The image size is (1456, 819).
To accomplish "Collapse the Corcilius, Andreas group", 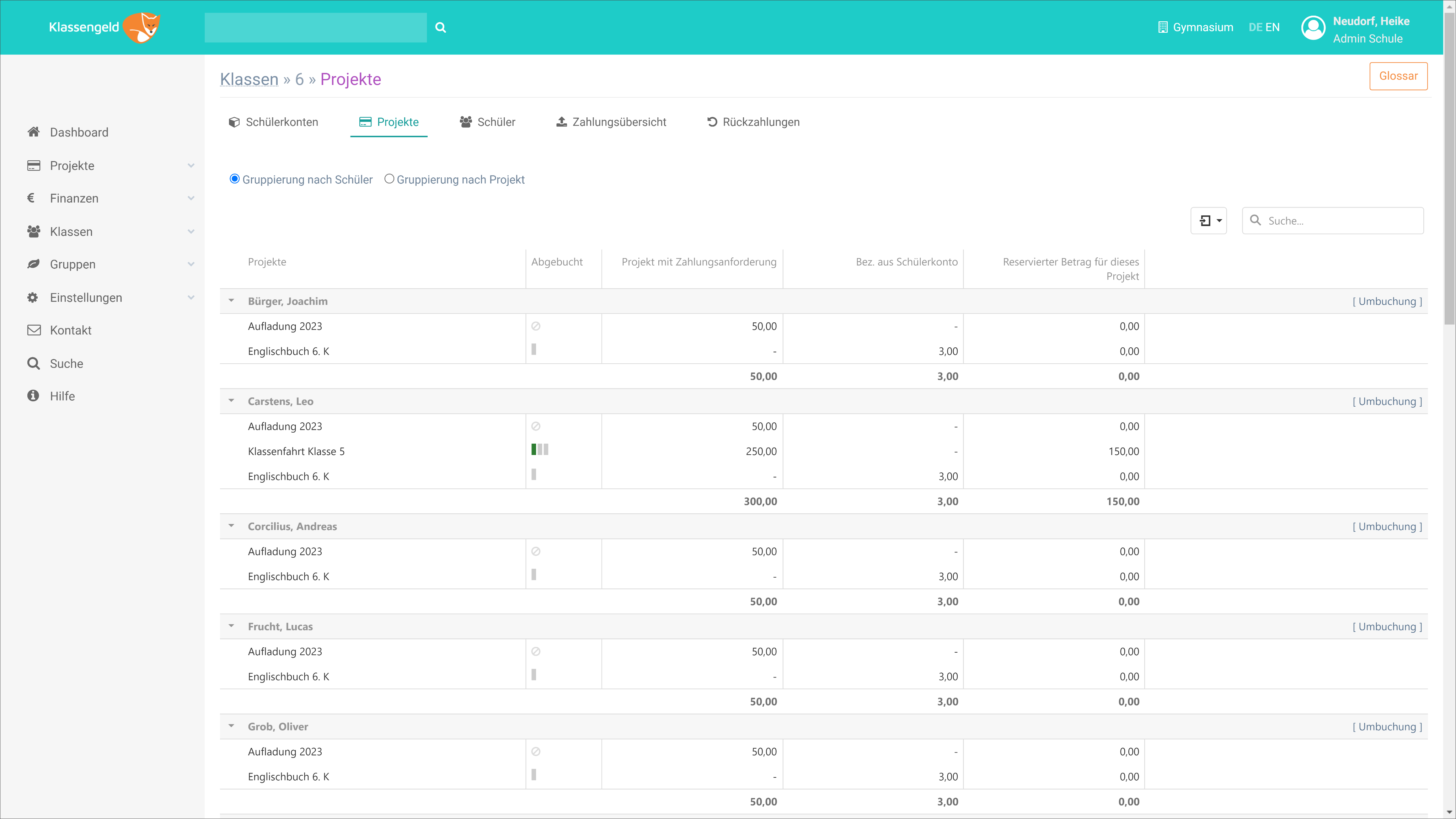I will tap(231, 526).
